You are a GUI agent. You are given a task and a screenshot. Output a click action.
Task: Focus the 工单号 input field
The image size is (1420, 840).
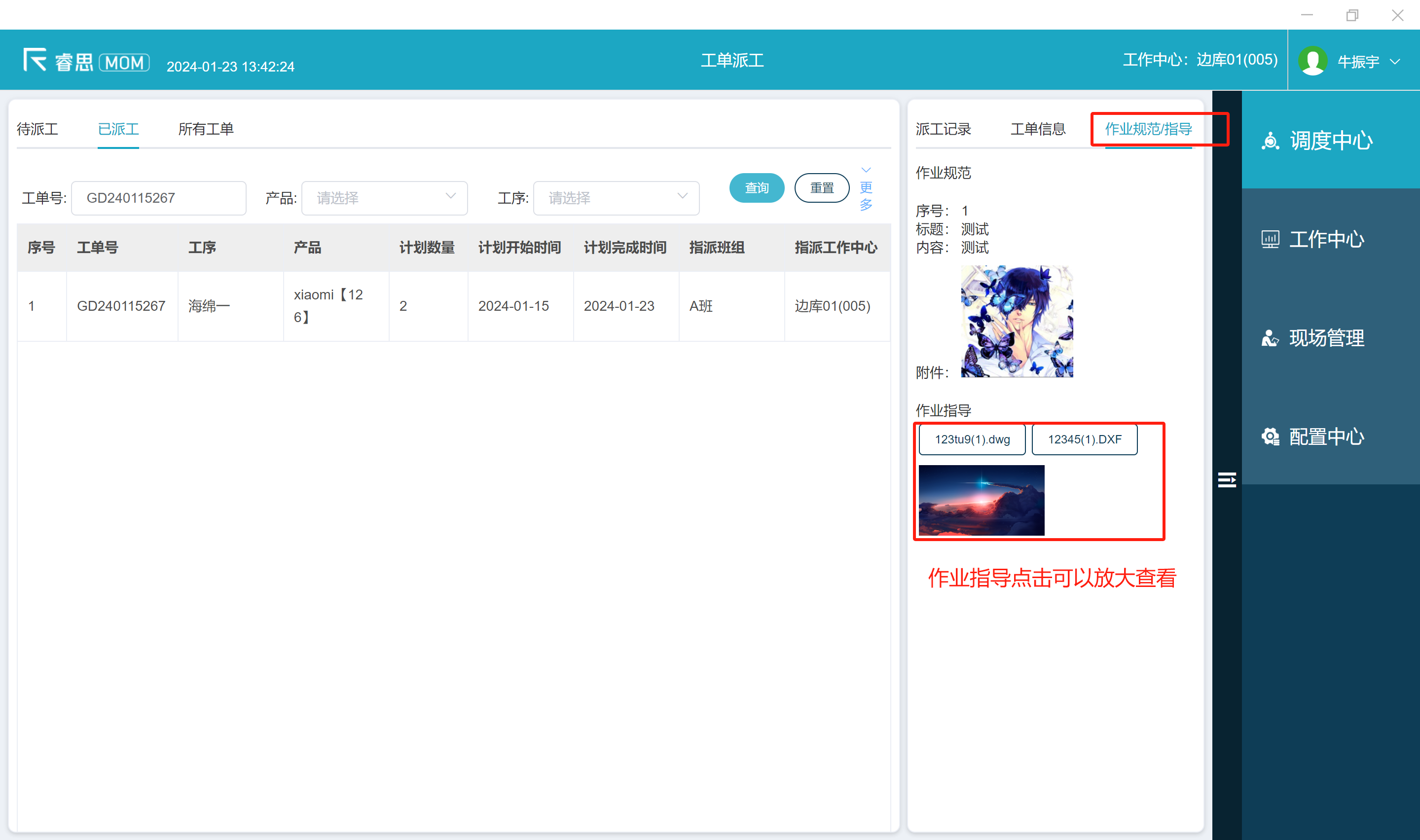158,198
